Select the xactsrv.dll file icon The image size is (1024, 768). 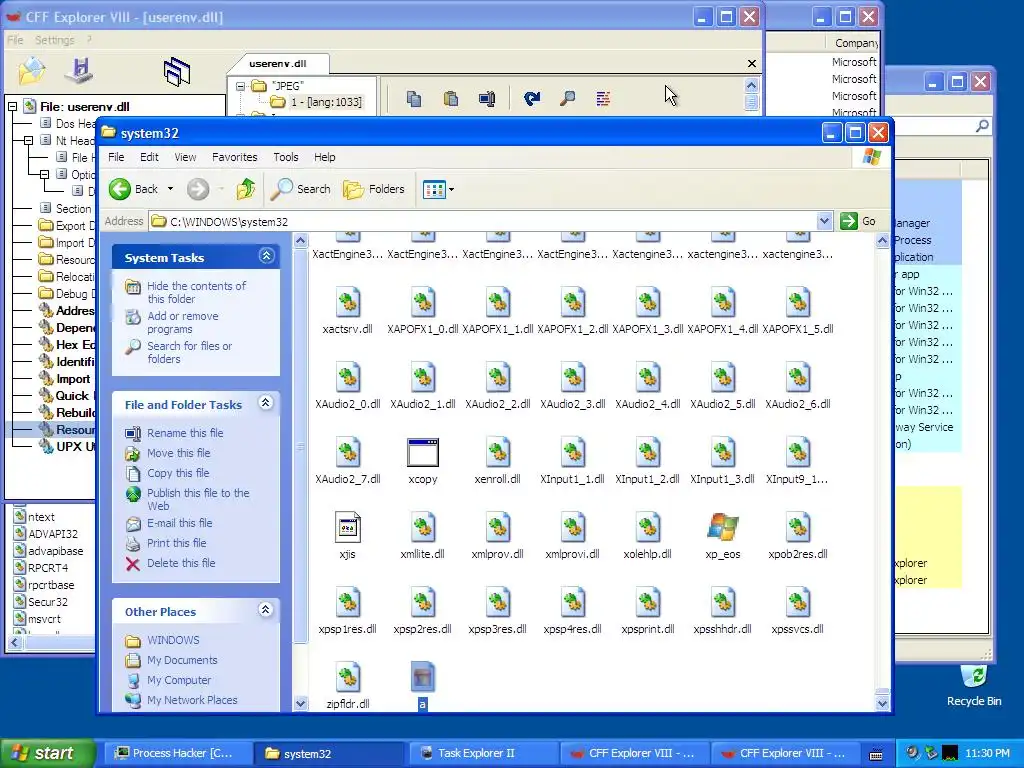pos(347,302)
